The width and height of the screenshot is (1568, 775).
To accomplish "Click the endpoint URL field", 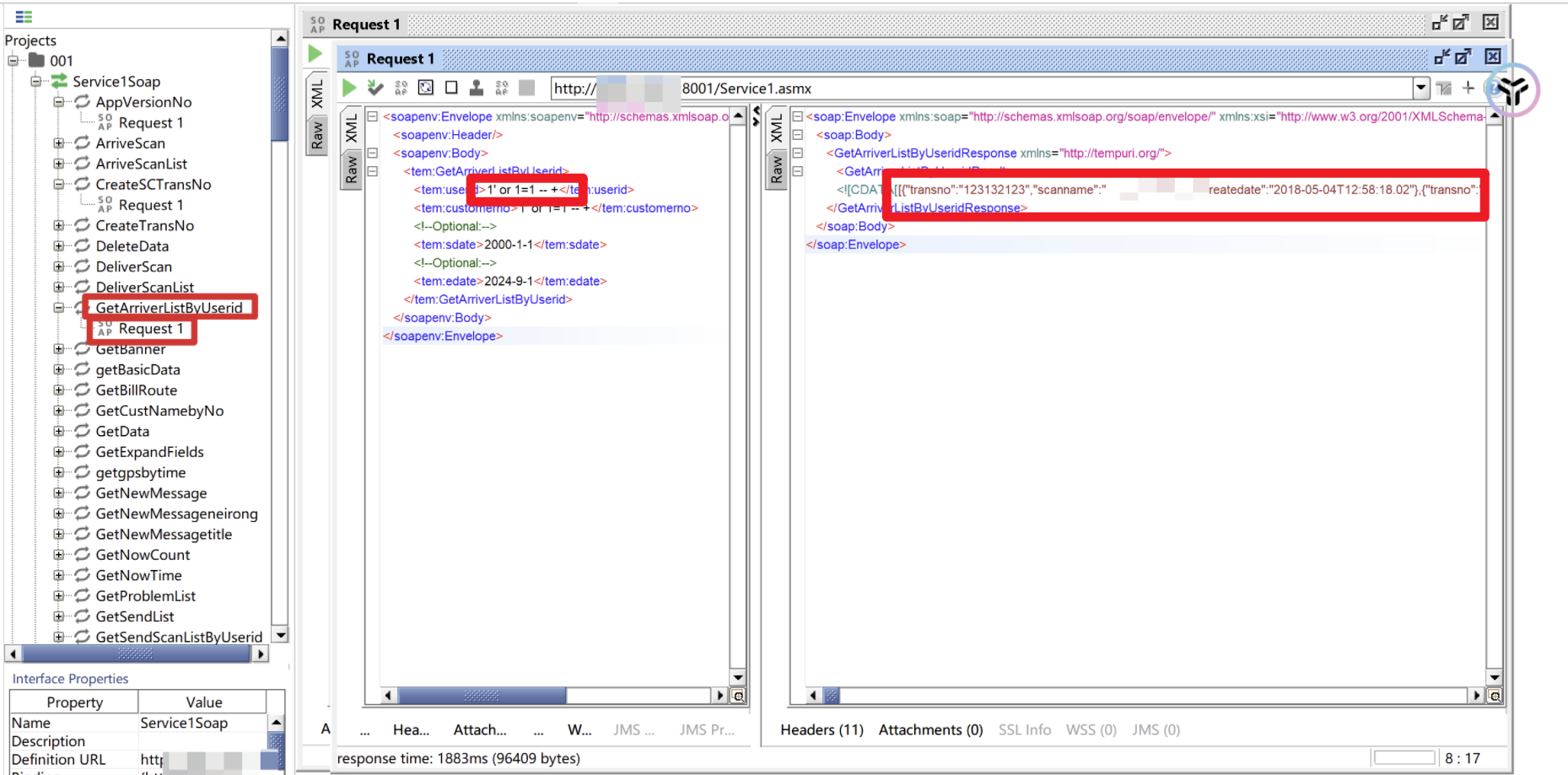I will pyautogui.click(x=982, y=88).
